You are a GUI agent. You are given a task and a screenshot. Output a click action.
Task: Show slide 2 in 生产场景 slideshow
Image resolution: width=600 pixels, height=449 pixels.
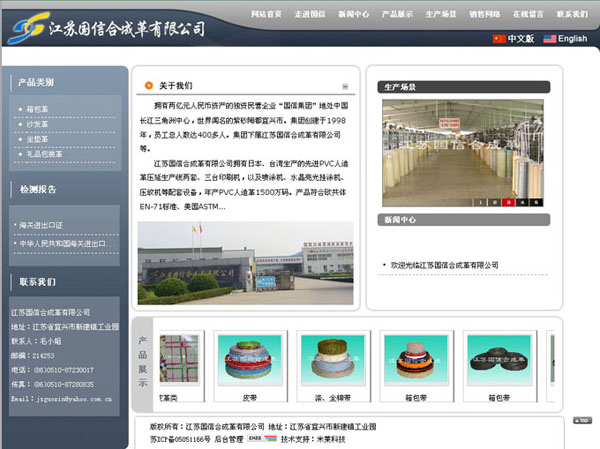click(494, 202)
